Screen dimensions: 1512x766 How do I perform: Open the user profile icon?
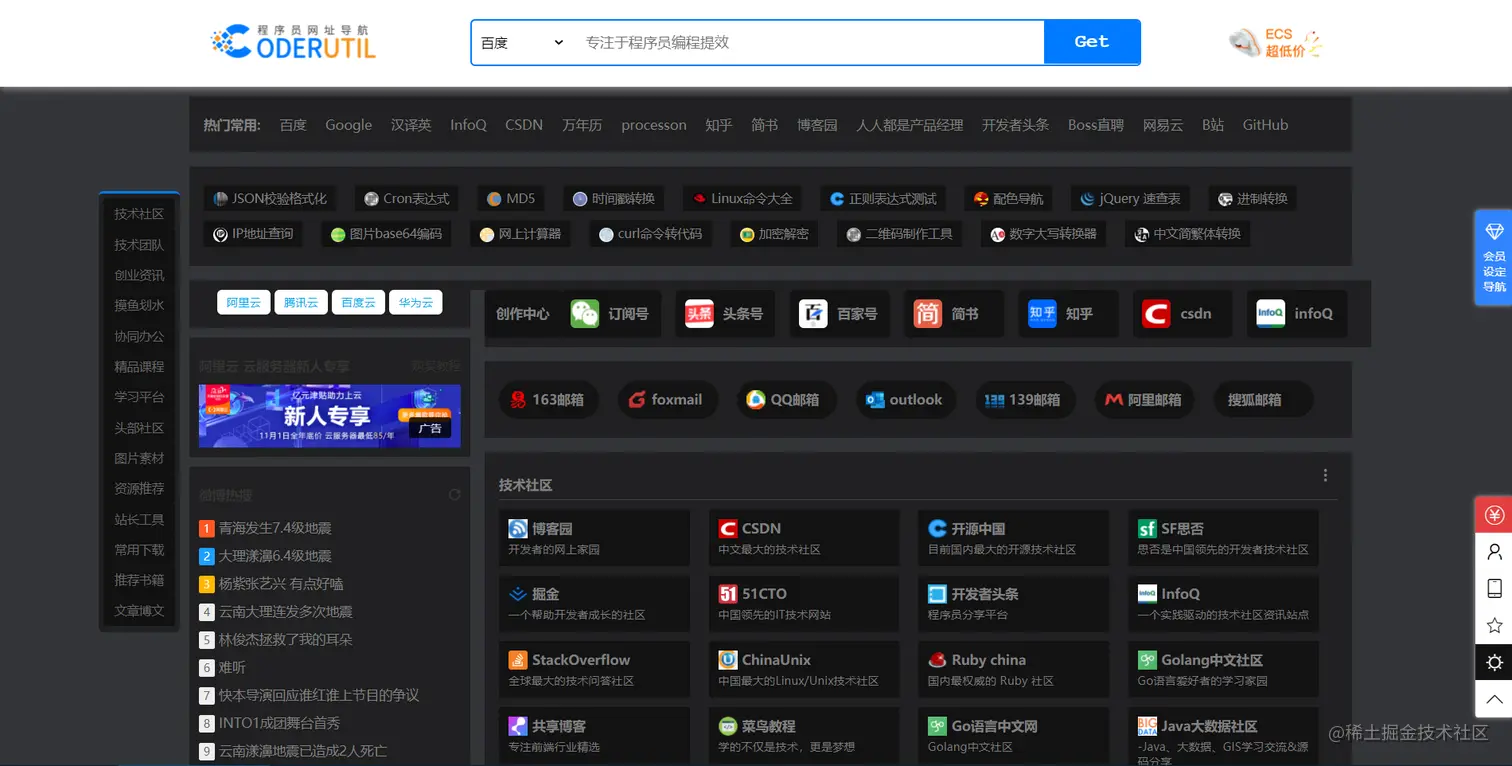click(x=1494, y=551)
